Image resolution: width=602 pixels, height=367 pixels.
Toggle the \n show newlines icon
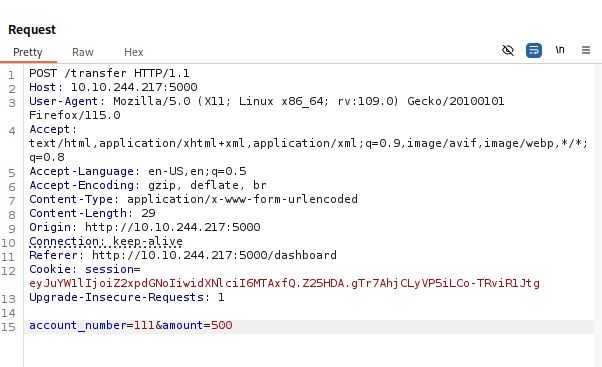coord(560,50)
